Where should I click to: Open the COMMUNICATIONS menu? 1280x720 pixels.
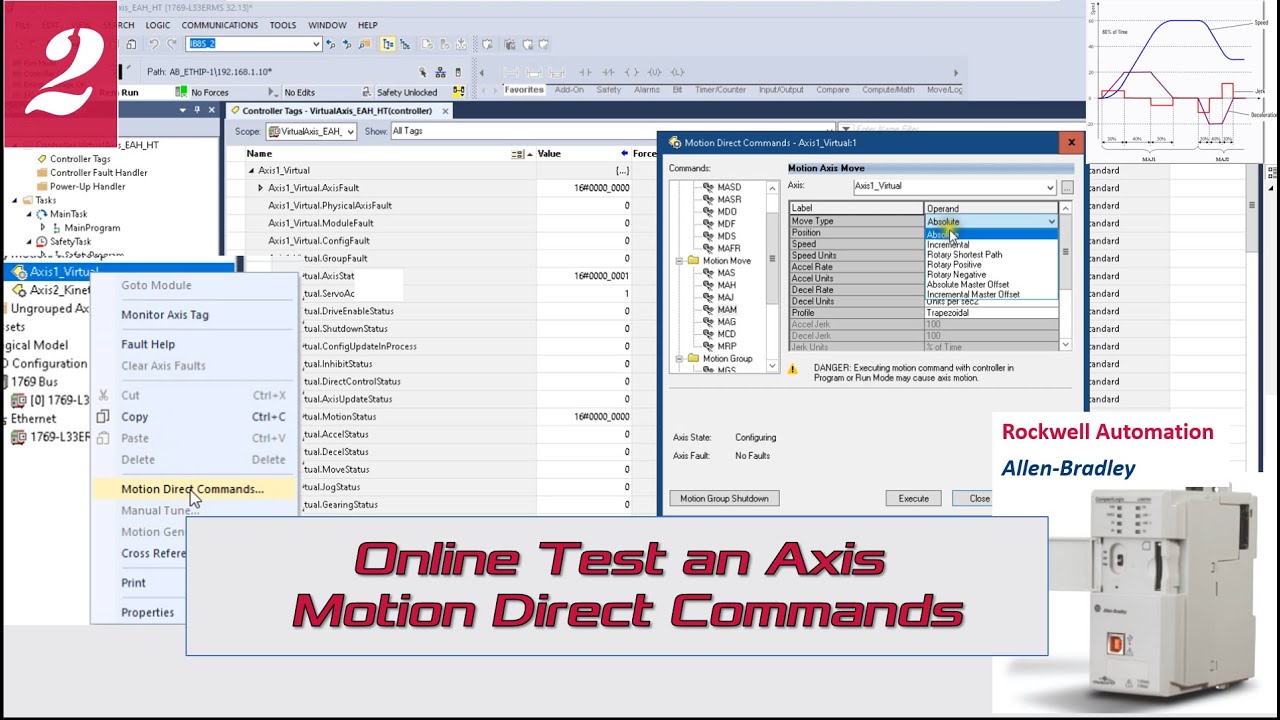220,25
